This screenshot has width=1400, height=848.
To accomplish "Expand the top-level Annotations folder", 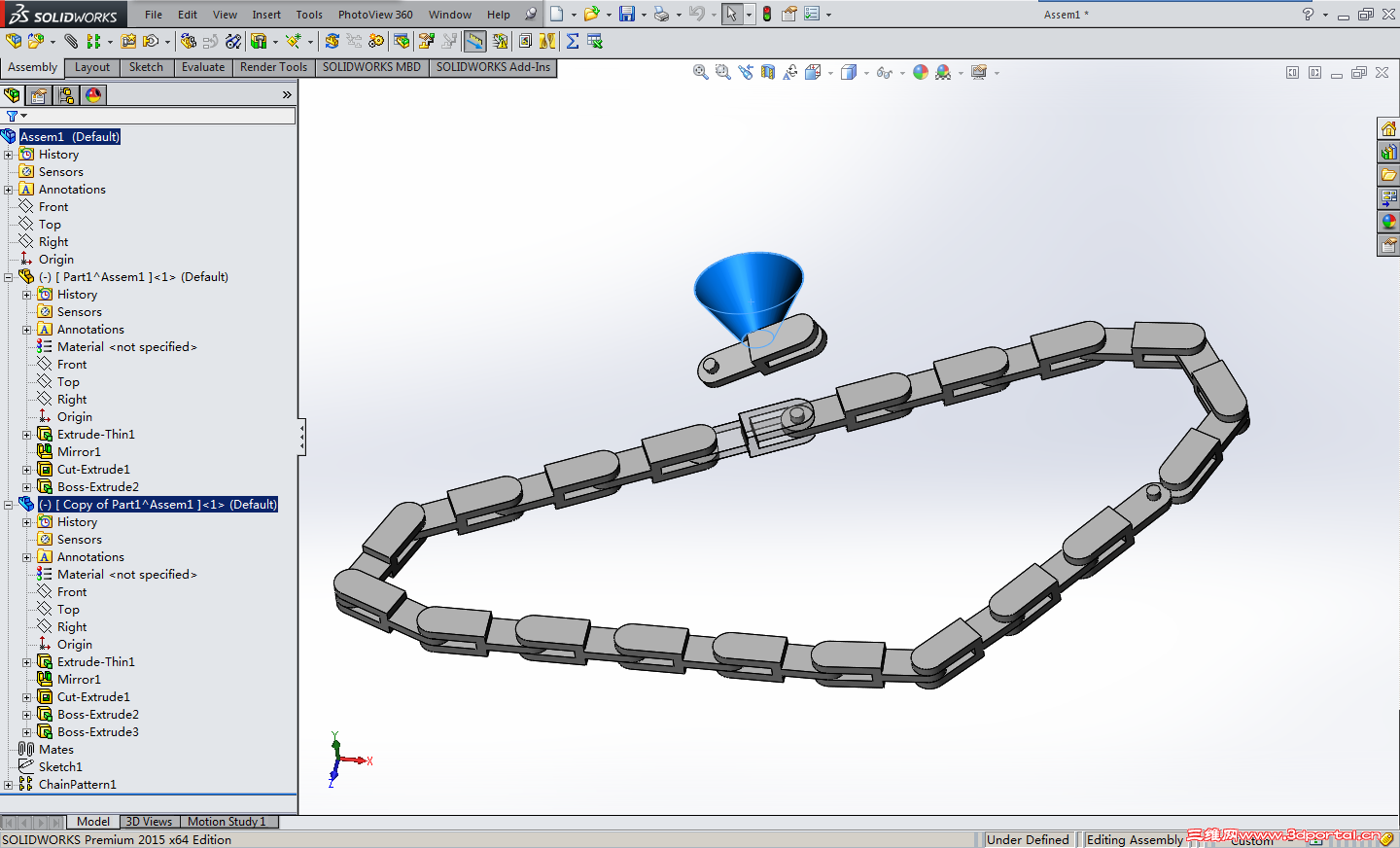I will [9, 190].
